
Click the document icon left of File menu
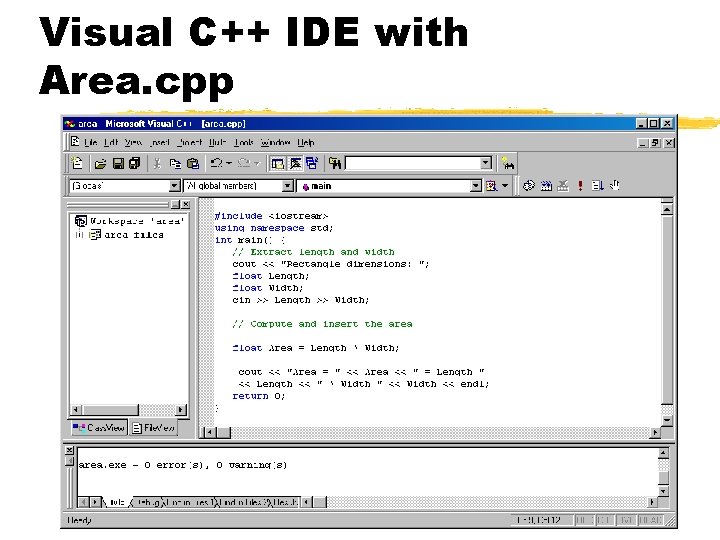tap(75, 142)
